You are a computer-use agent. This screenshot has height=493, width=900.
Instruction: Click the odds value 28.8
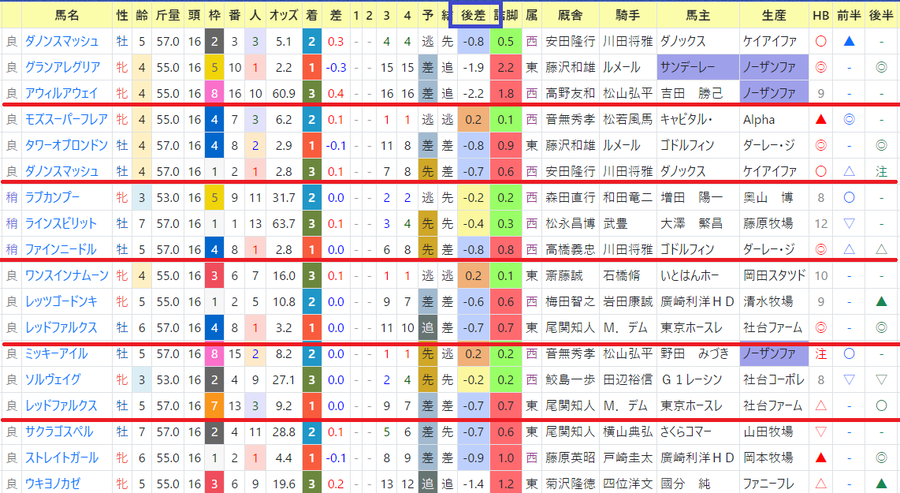coord(284,432)
